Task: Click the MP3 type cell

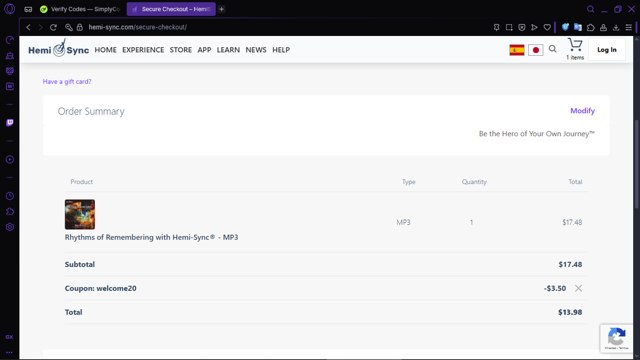Action: (403, 222)
